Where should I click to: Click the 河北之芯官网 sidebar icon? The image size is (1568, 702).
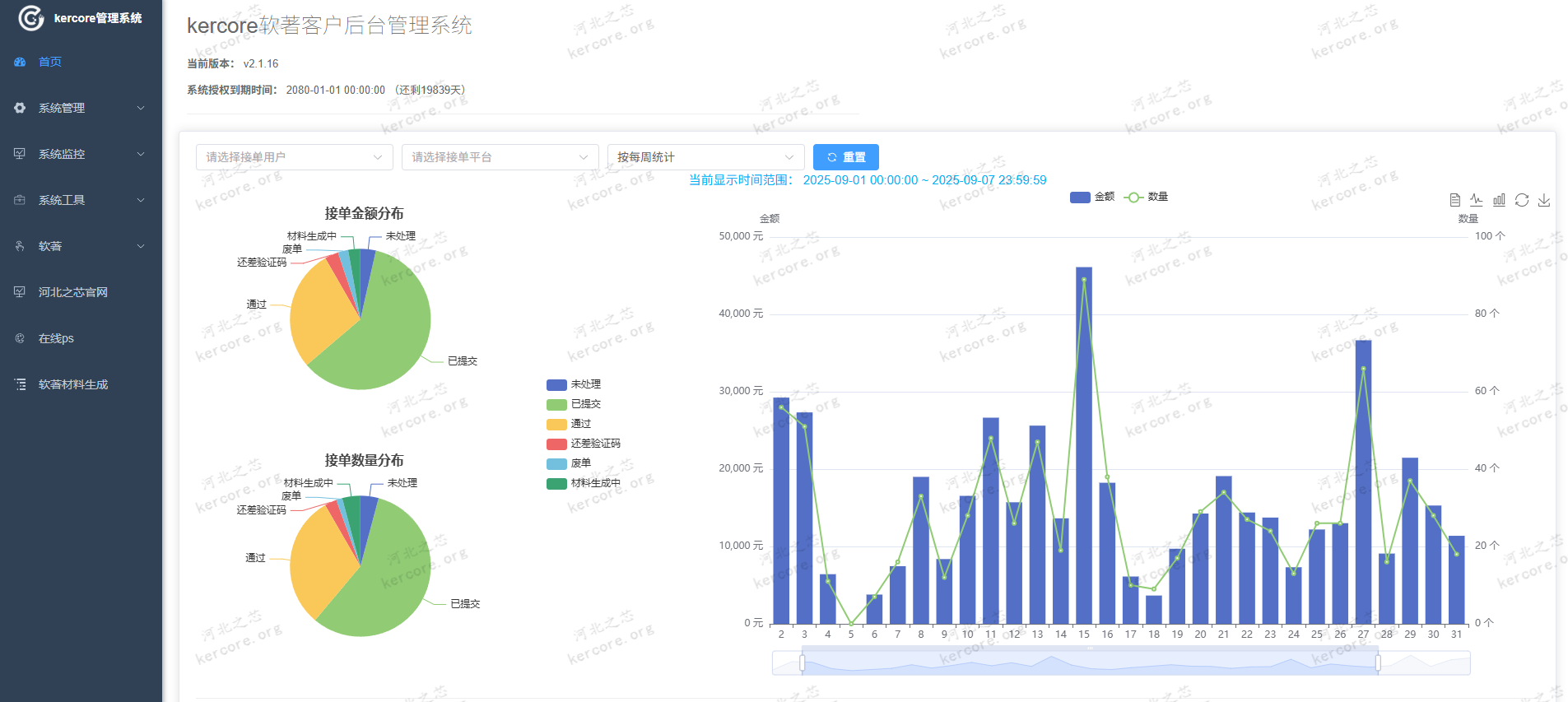pyautogui.click(x=20, y=292)
